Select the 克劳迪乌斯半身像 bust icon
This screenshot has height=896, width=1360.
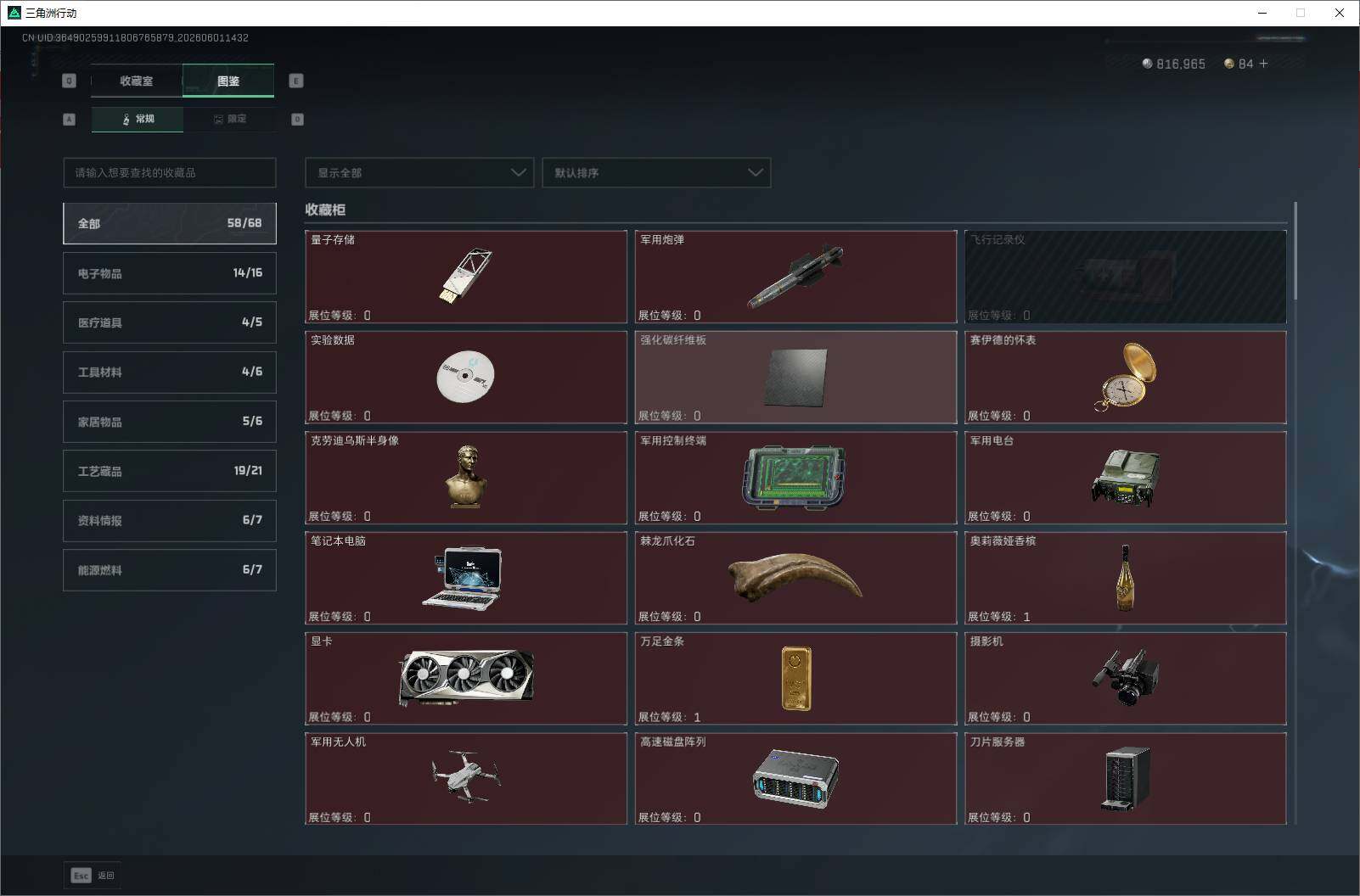pyautogui.click(x=466, y=476)
